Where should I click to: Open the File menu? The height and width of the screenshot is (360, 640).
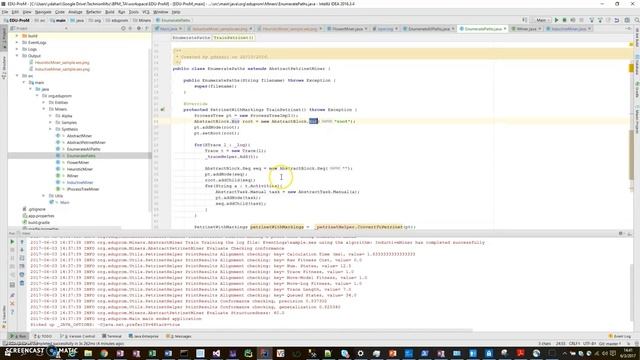[5, 12]
